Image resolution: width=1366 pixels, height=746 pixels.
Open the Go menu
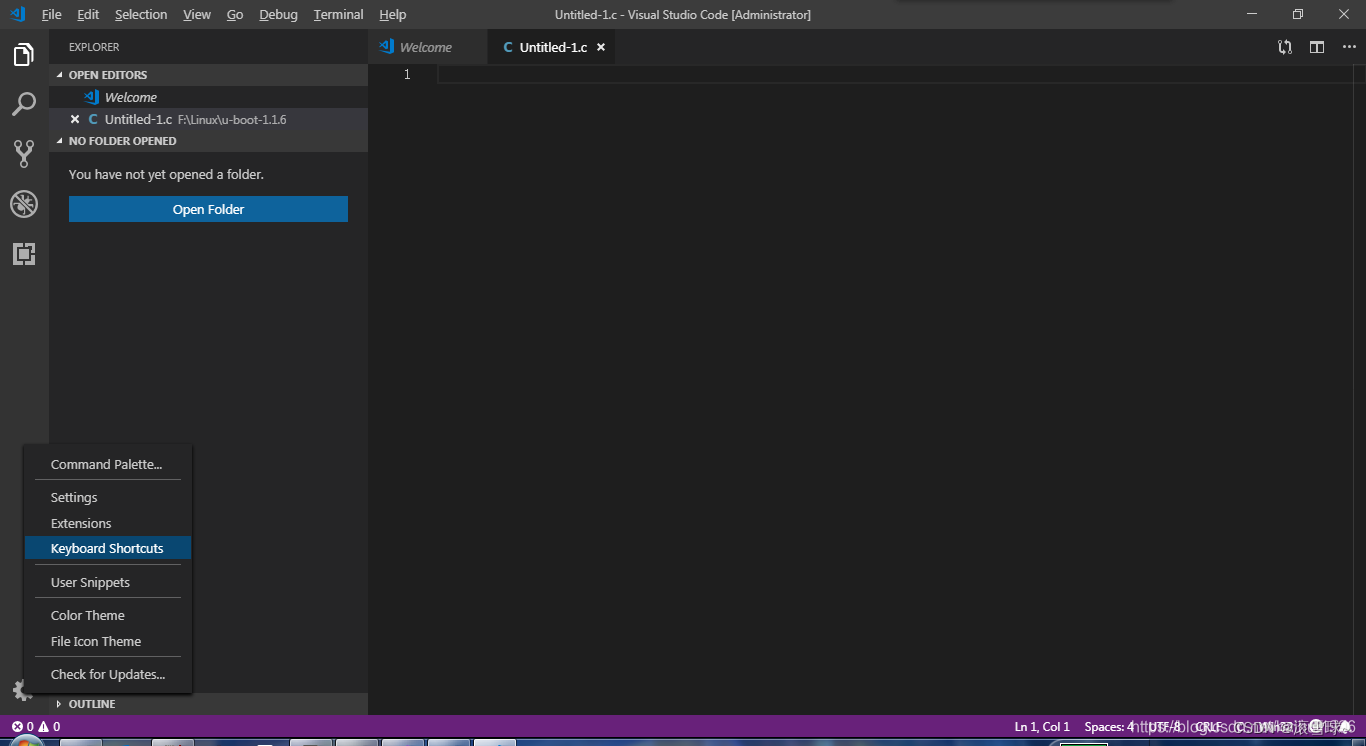point(235,14)
